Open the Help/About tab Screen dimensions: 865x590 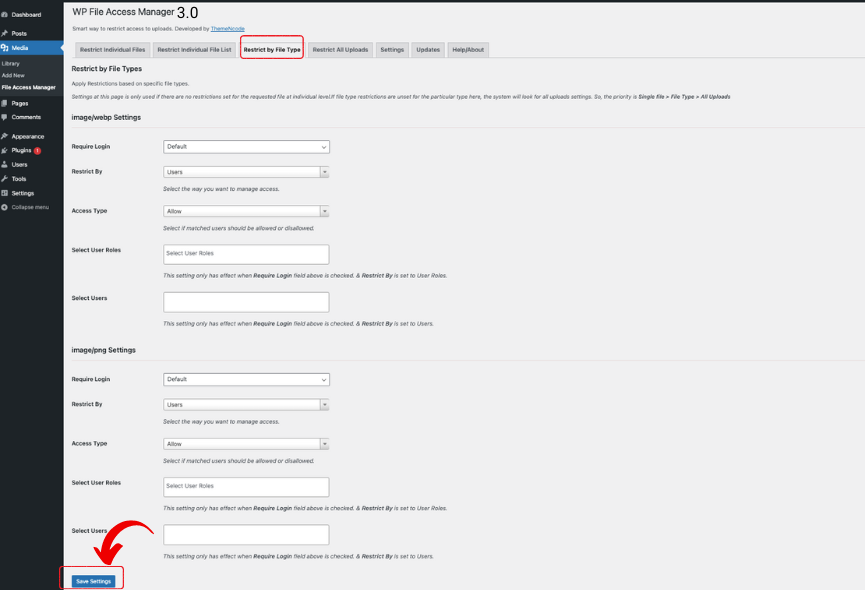(468, 50)
